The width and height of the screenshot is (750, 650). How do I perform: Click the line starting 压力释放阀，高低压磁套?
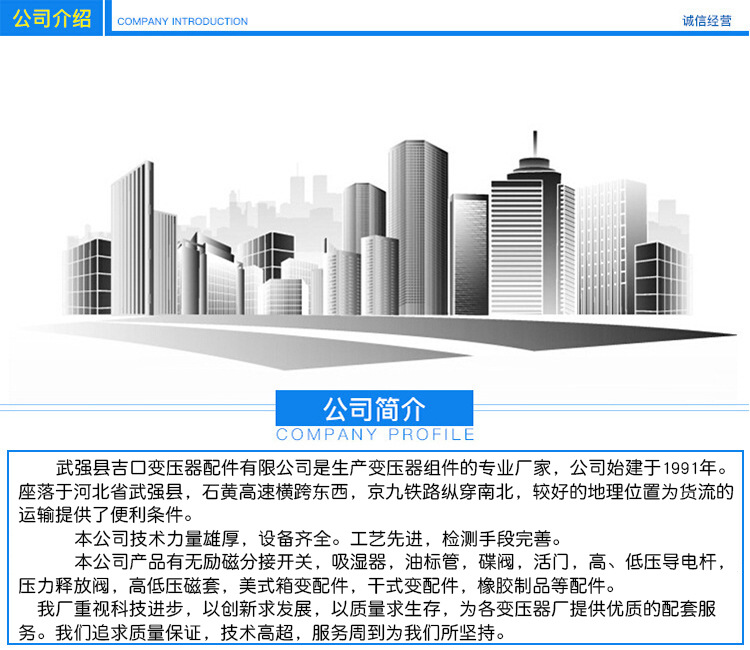pos(317,585)
